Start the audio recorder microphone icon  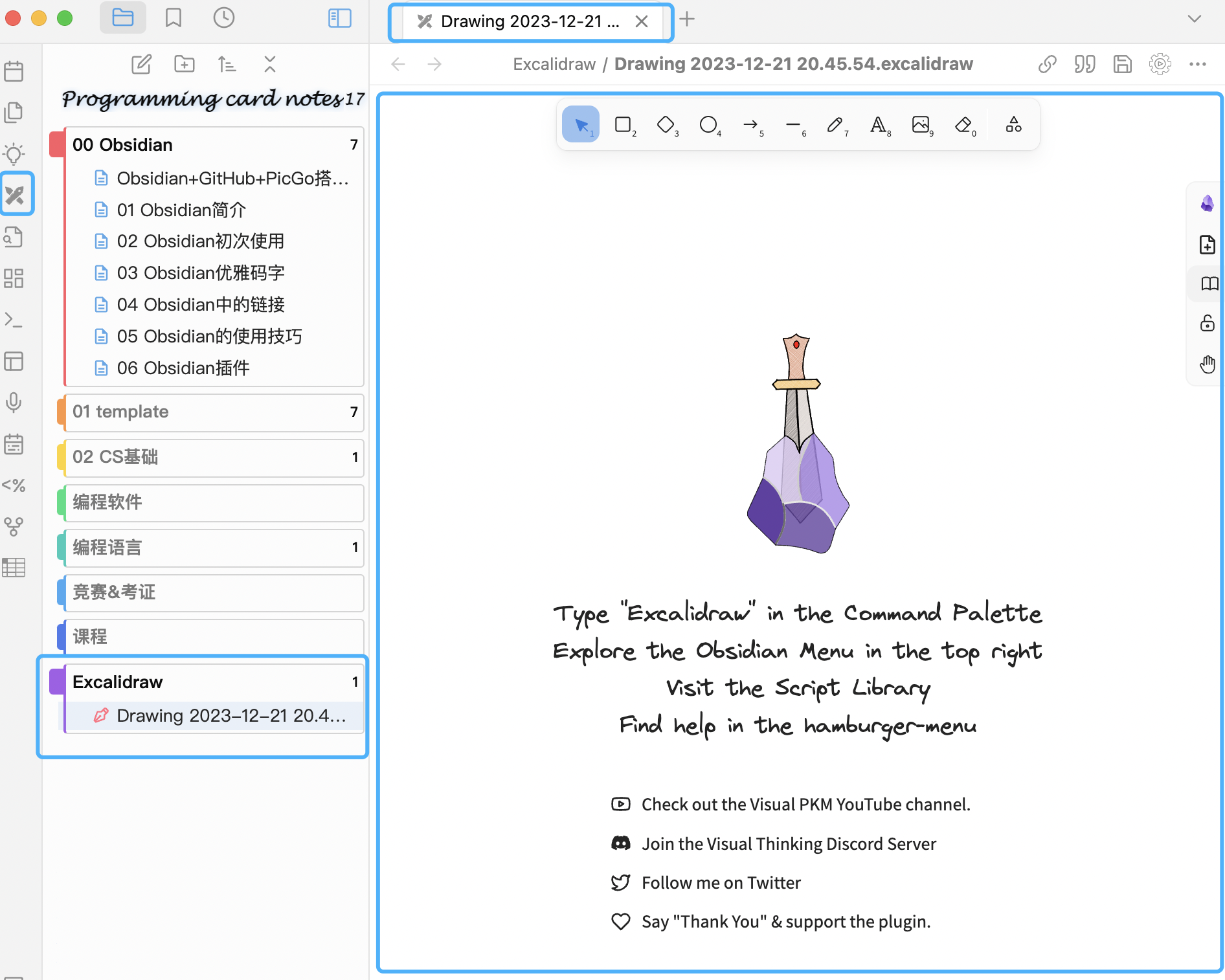click(14, 403)
